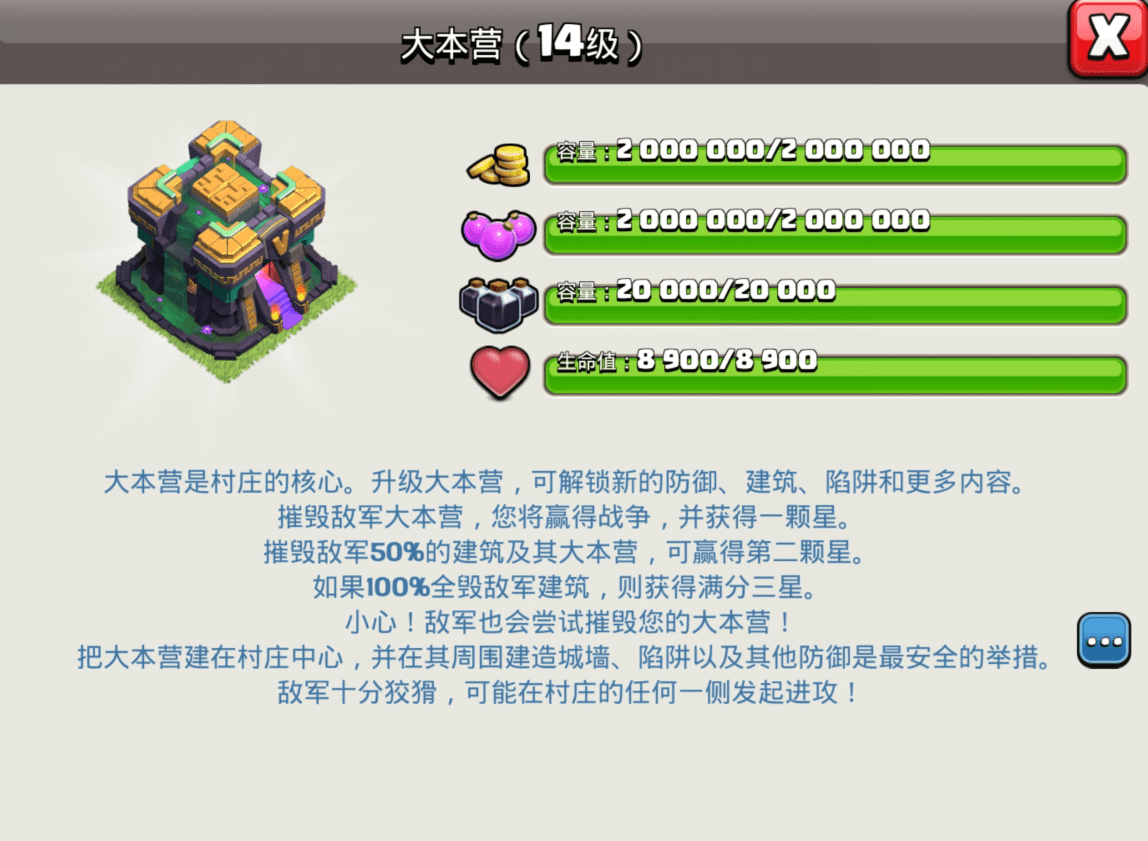Image resolution: width=1148 pixels, height=841 pixels.
Task: Click the elixir capacity progress bar
Action: [835, 233]
